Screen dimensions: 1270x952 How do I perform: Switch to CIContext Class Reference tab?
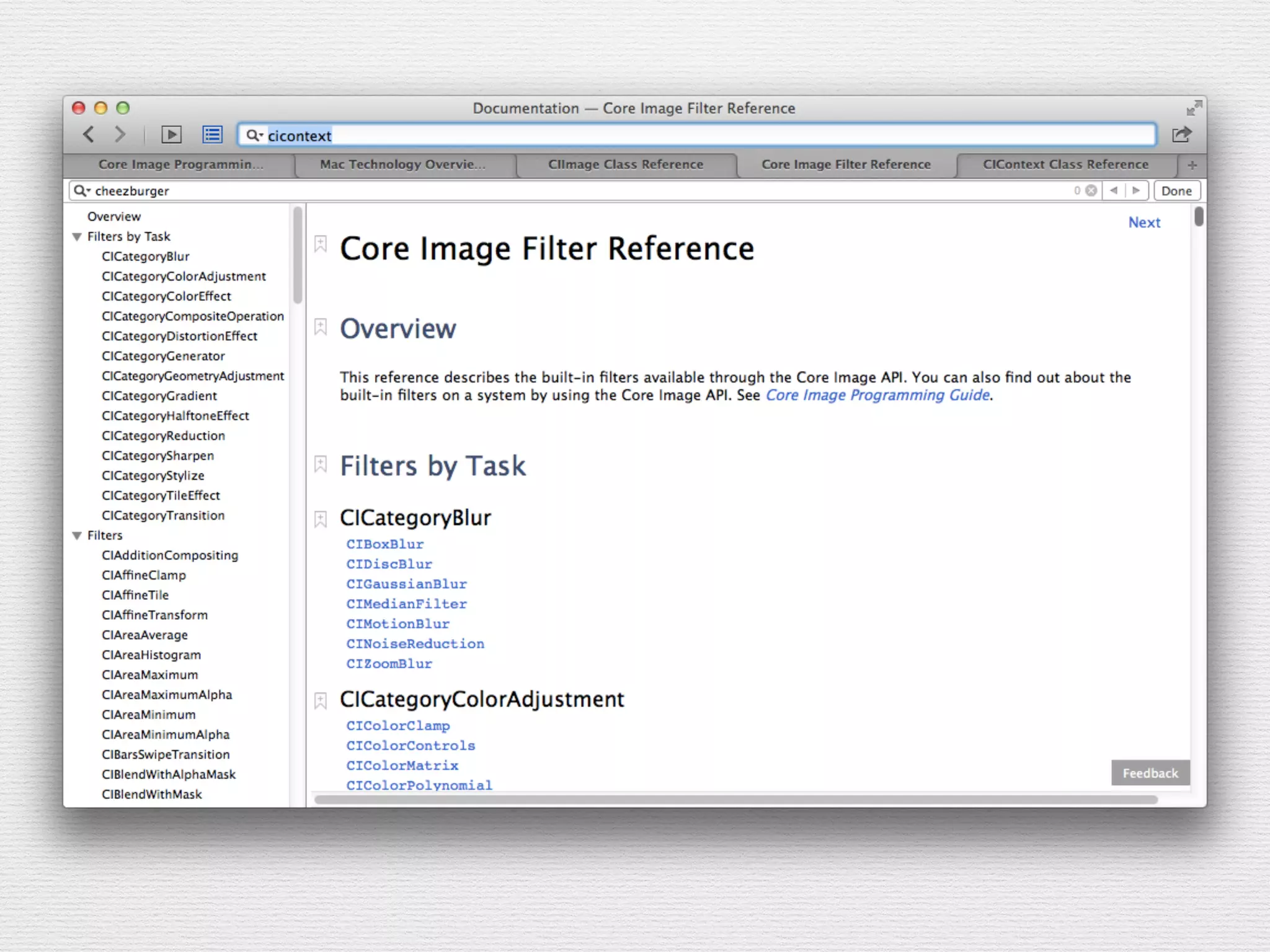click(x=1065, y=165)
